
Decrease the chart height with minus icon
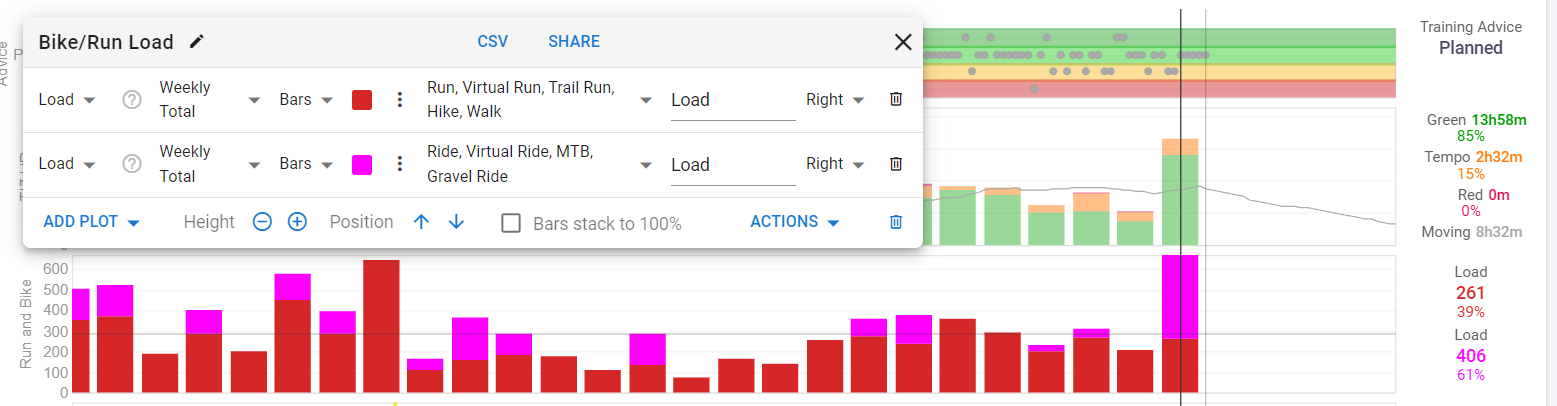point(262,222)
